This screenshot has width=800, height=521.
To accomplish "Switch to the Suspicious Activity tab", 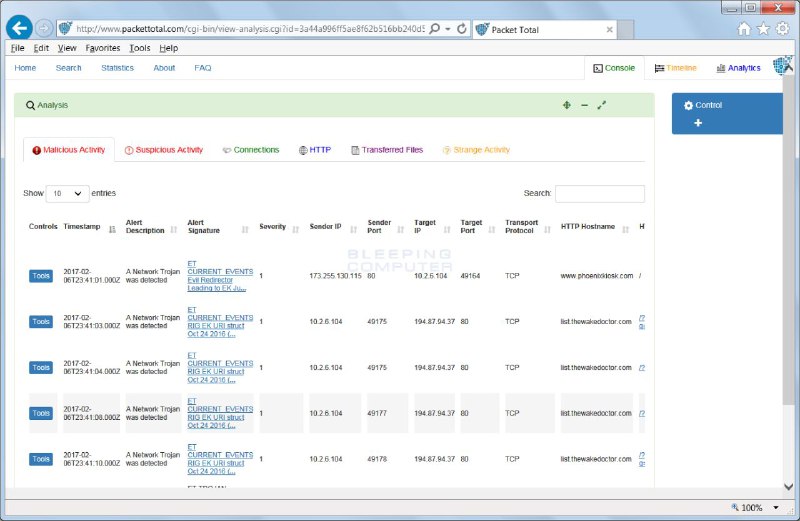I will click(164, 150).
